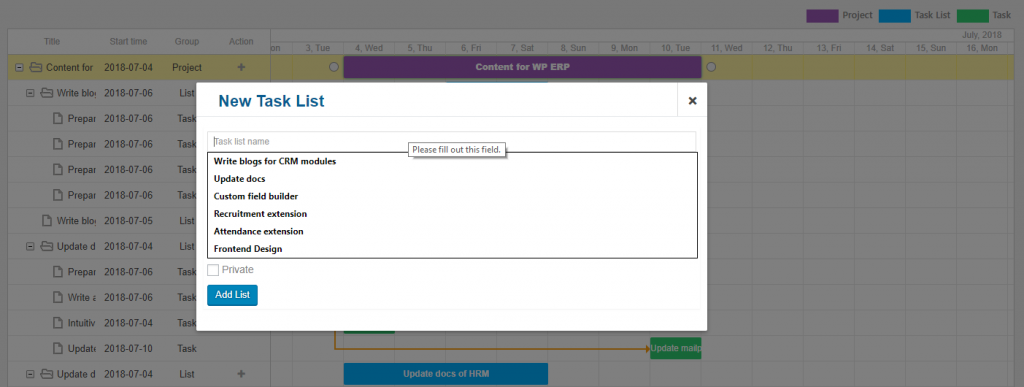Click plus action icon in the last 'Update d' row
Screen dimensions: 1024x387
[241, 374]
